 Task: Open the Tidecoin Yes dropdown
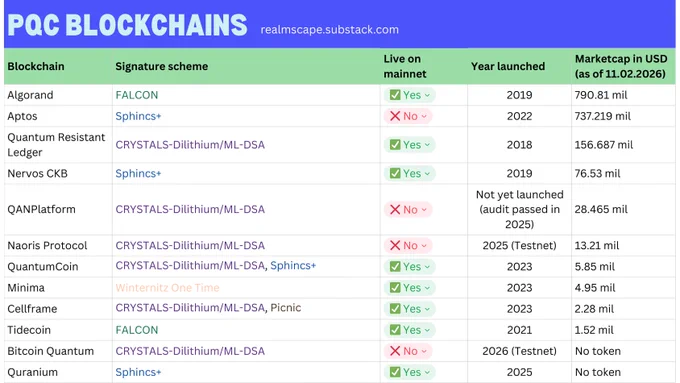click(x=409, y=330)
